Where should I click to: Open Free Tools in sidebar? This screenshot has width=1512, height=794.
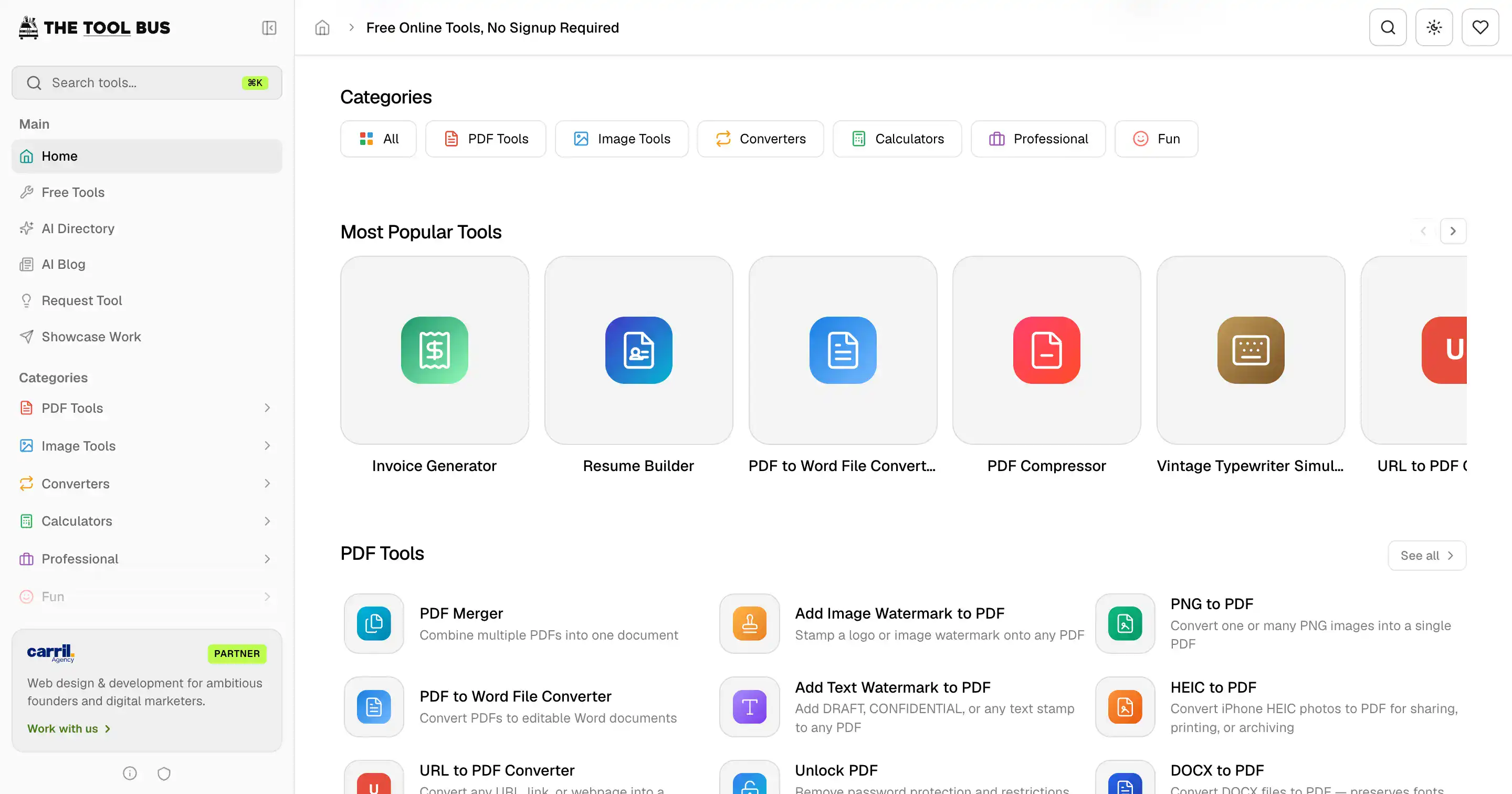coord(147,192)
